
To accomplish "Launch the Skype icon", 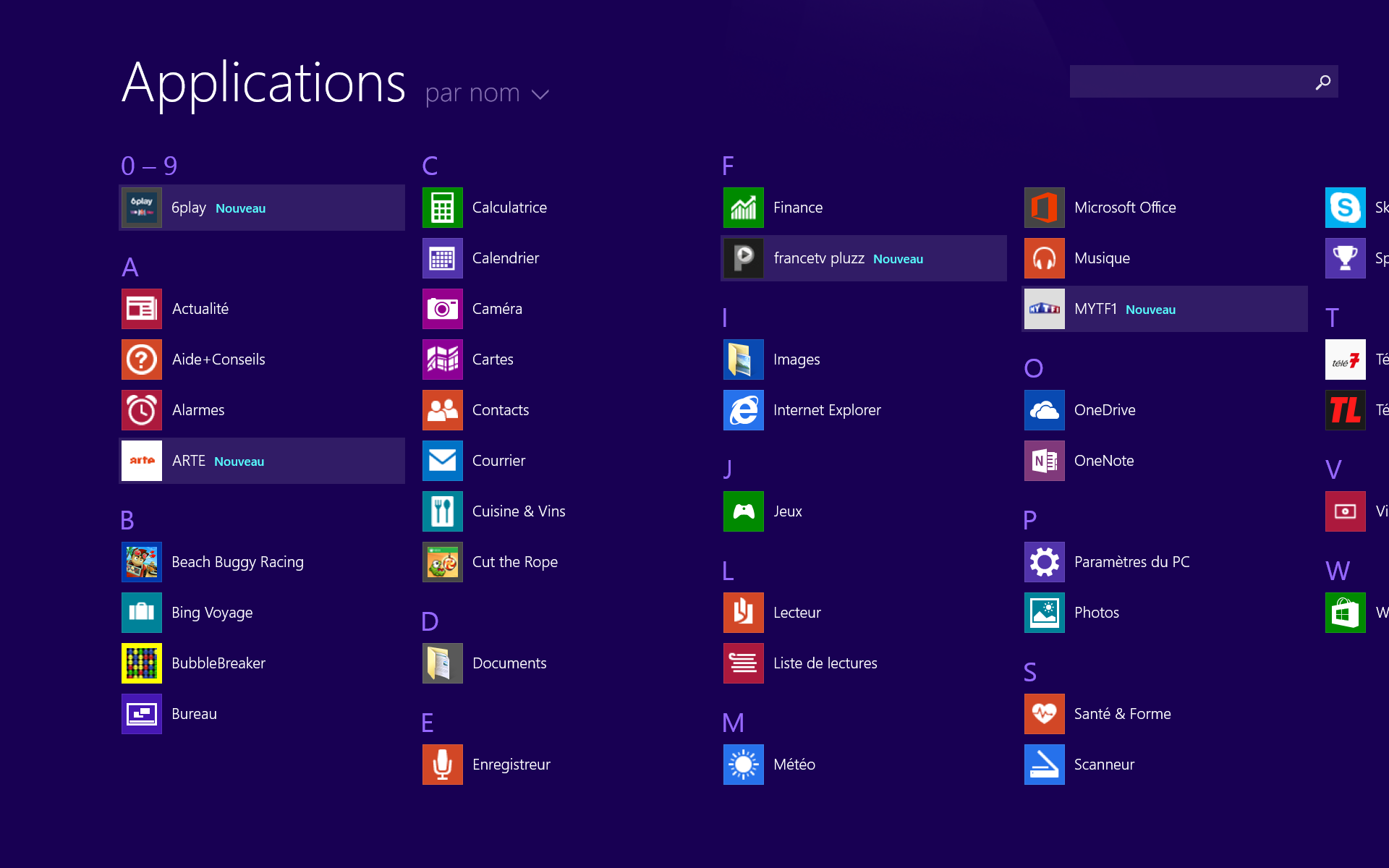I will [x=1346, y=208].
